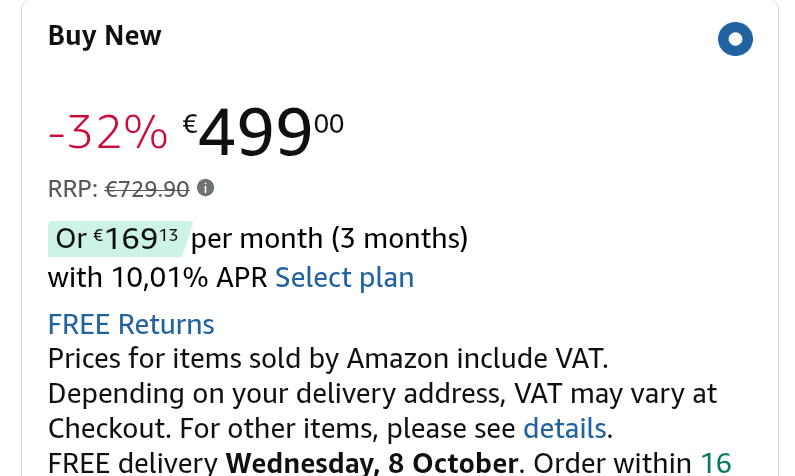Click the FREE delivery text
Screen dimensions: 795x476
[x=133, y=464]
